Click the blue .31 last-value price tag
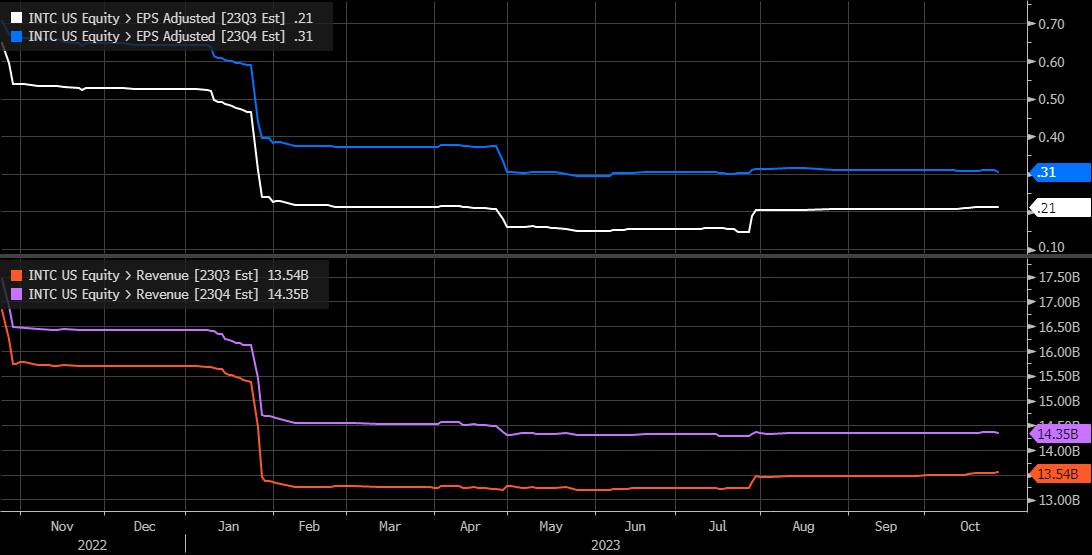 coord(1059,173)
